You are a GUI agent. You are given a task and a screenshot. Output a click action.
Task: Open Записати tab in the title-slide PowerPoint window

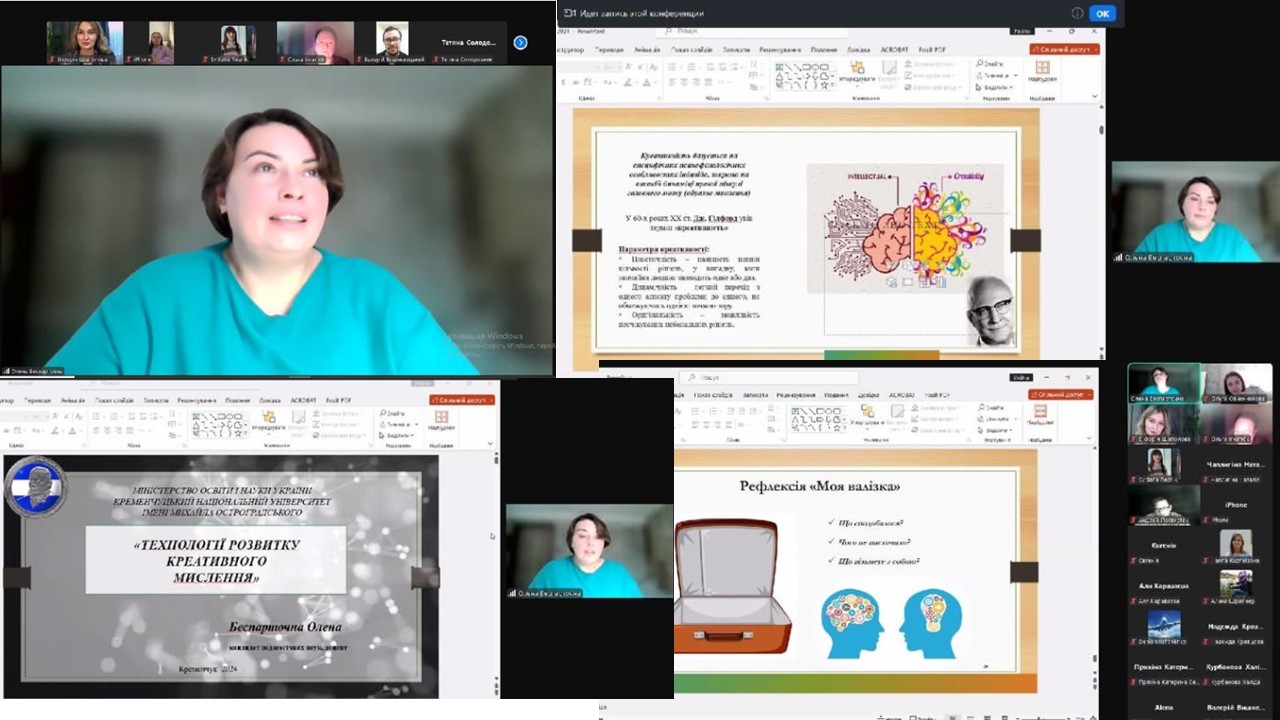[156, 400]
